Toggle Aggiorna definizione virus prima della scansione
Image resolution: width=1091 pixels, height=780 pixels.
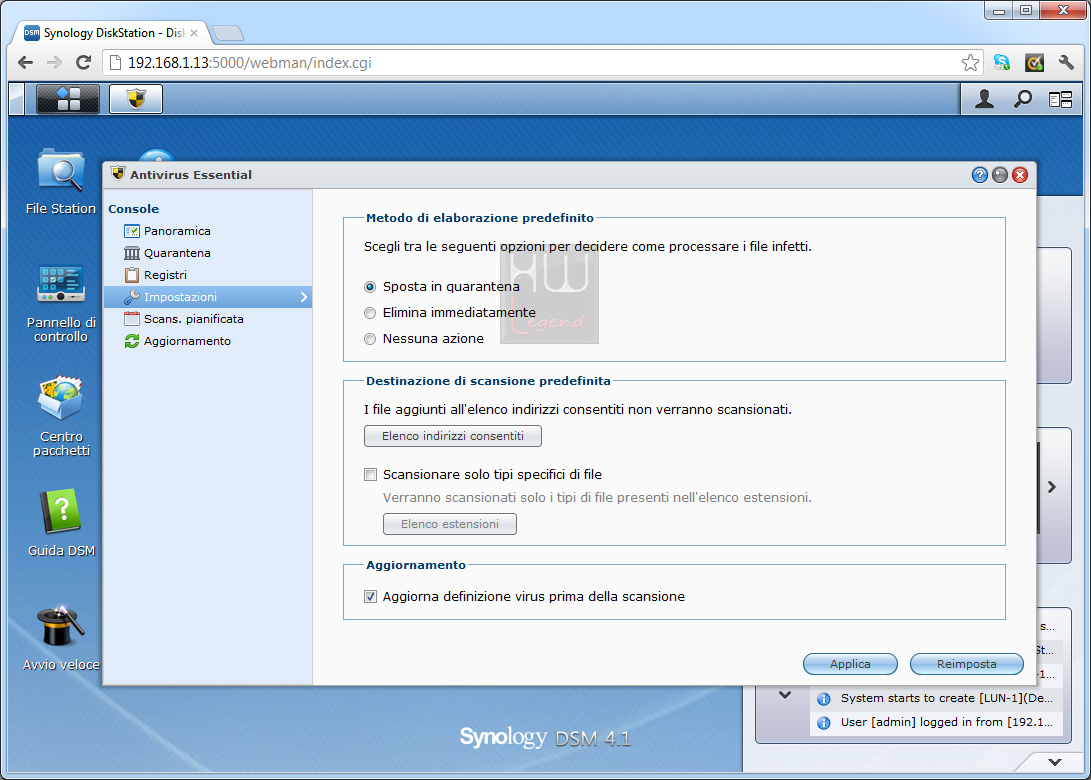(x=370, y=596)
